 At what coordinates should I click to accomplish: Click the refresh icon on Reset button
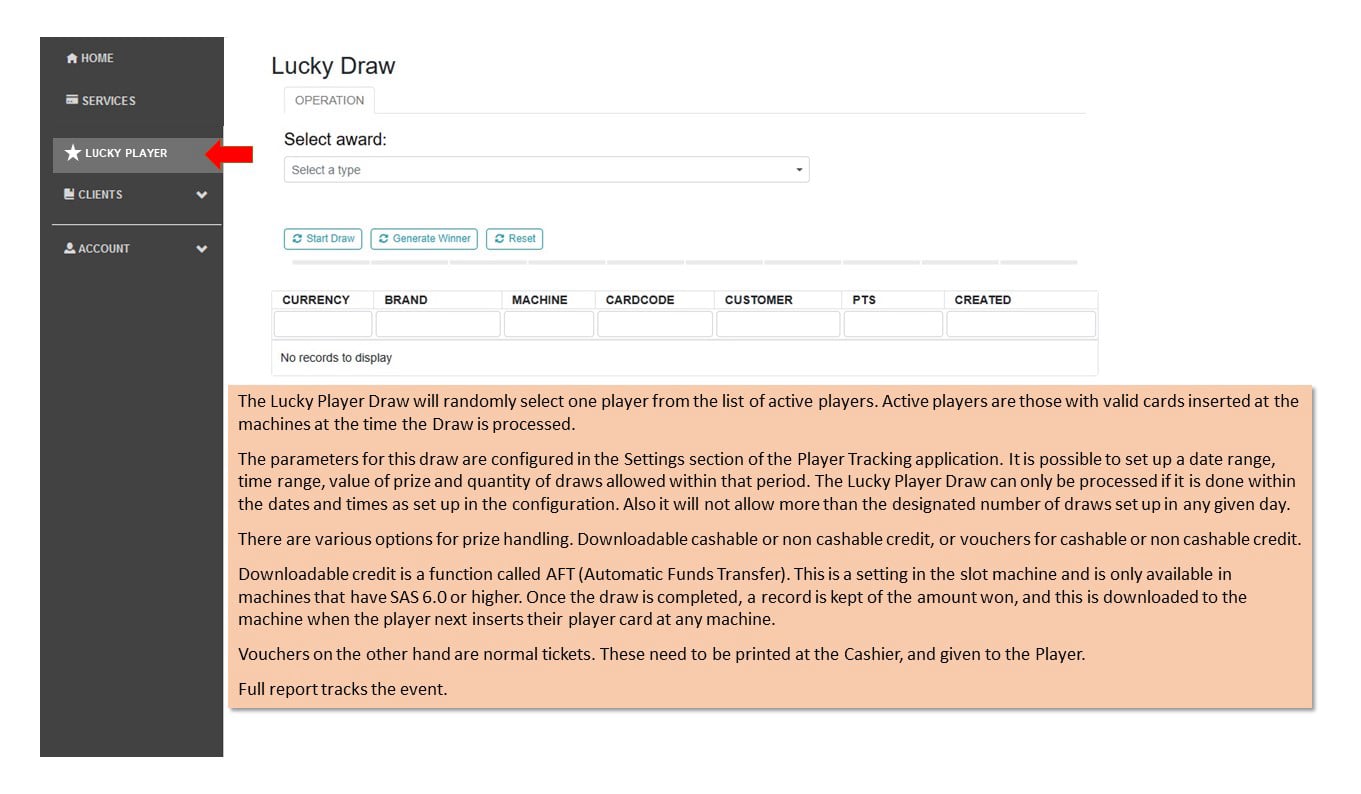tap(499, 239)
